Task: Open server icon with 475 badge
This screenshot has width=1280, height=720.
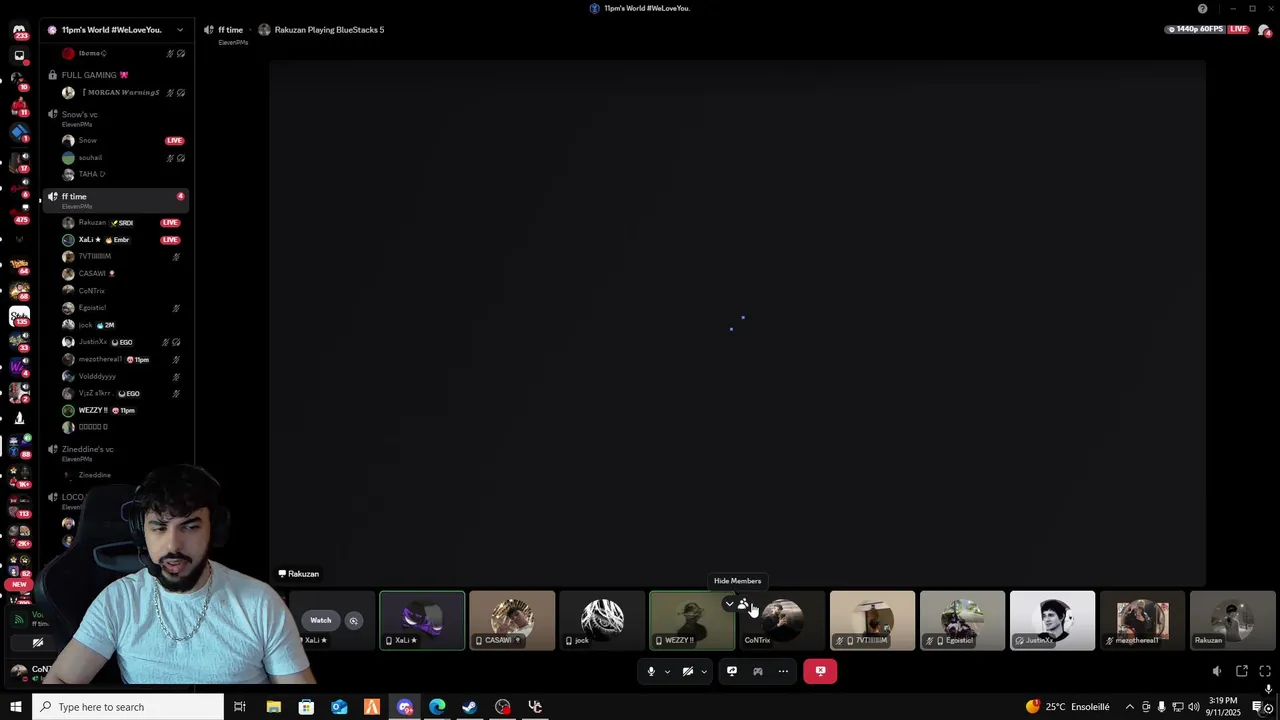Action: 19,212
